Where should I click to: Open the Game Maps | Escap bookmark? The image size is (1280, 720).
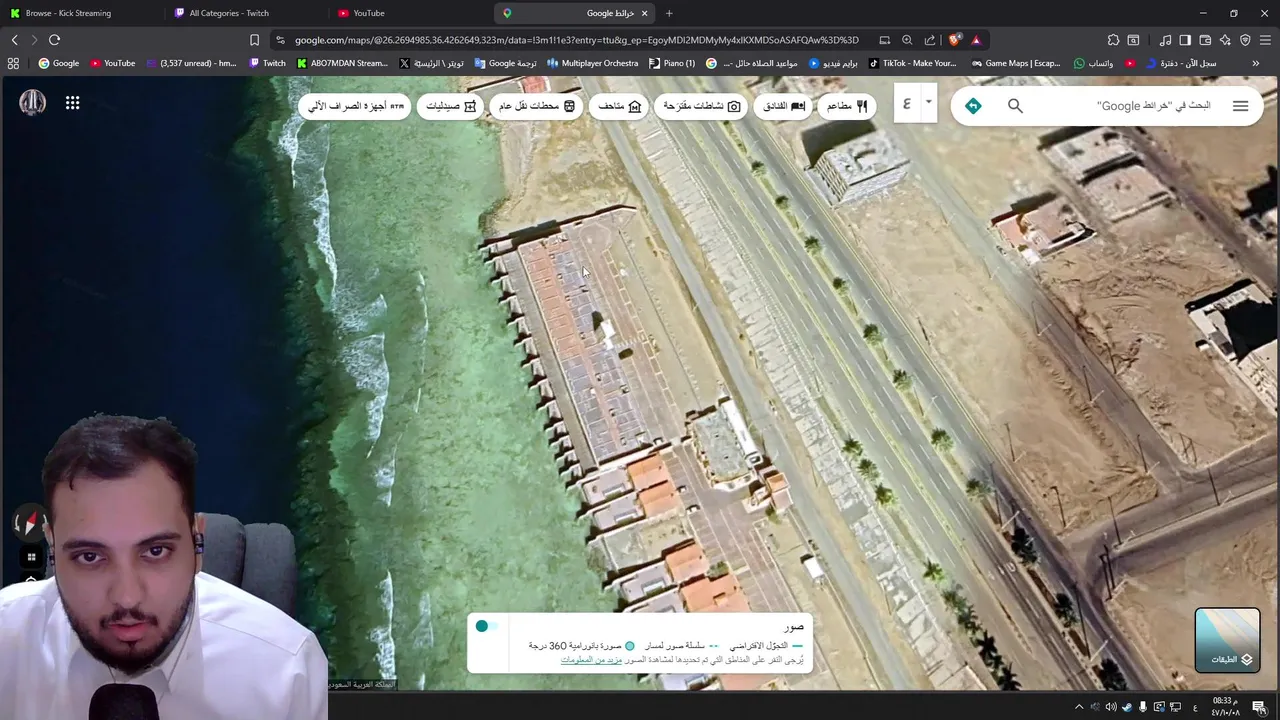(1014, 63)
